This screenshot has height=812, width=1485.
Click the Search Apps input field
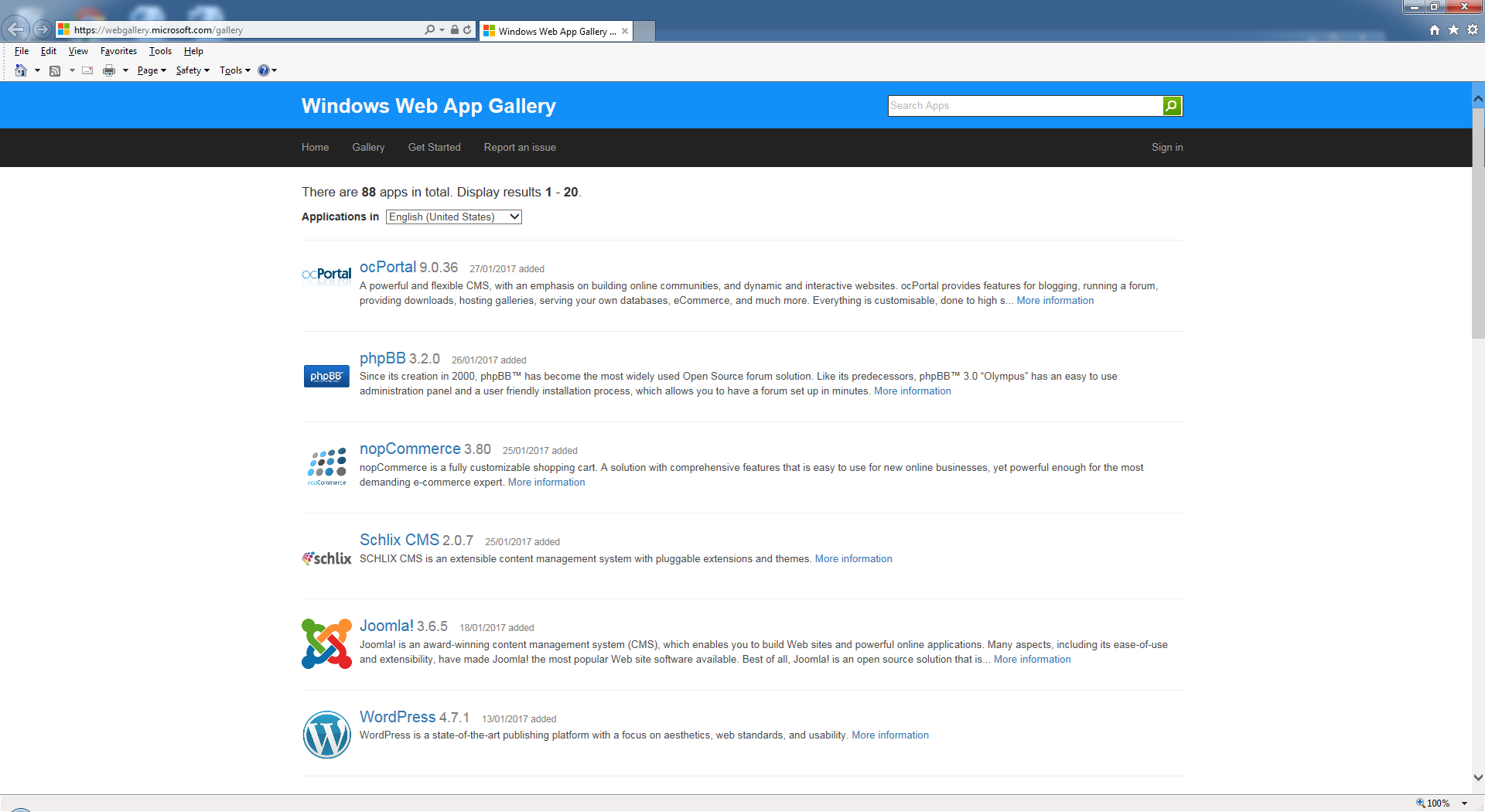point(1026,106)
